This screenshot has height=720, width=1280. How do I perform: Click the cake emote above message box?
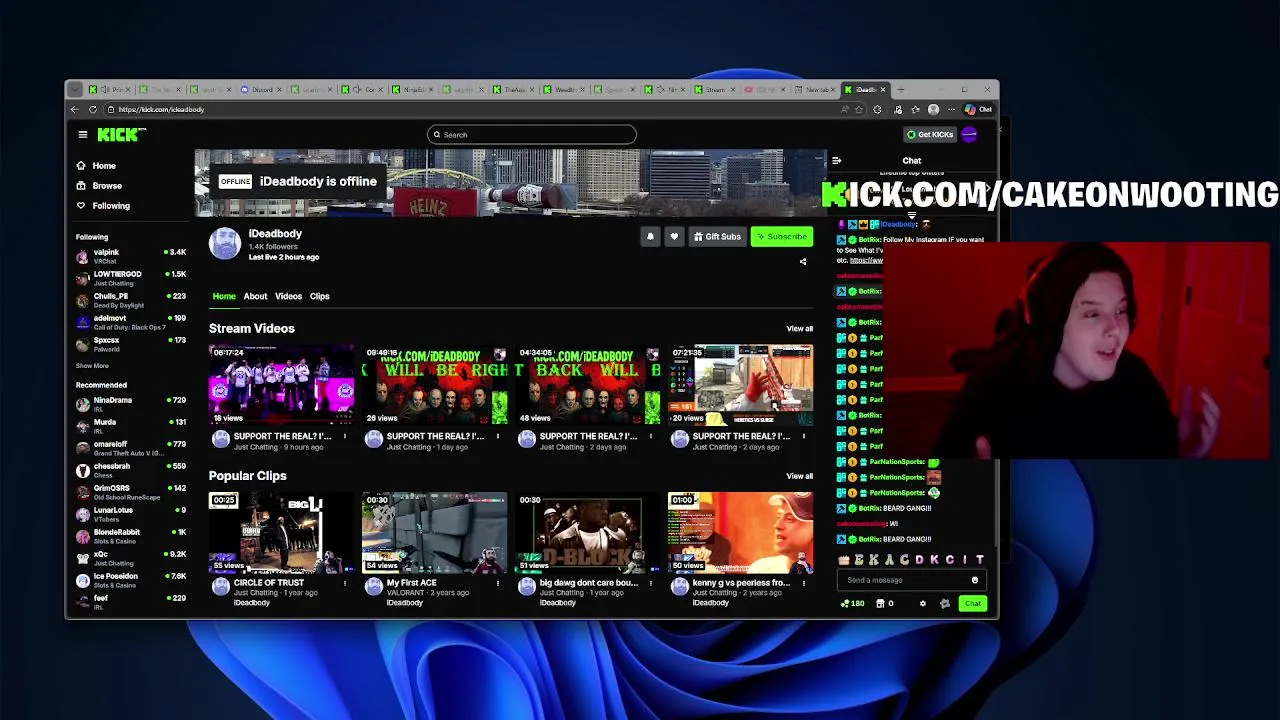coord(844,560)
